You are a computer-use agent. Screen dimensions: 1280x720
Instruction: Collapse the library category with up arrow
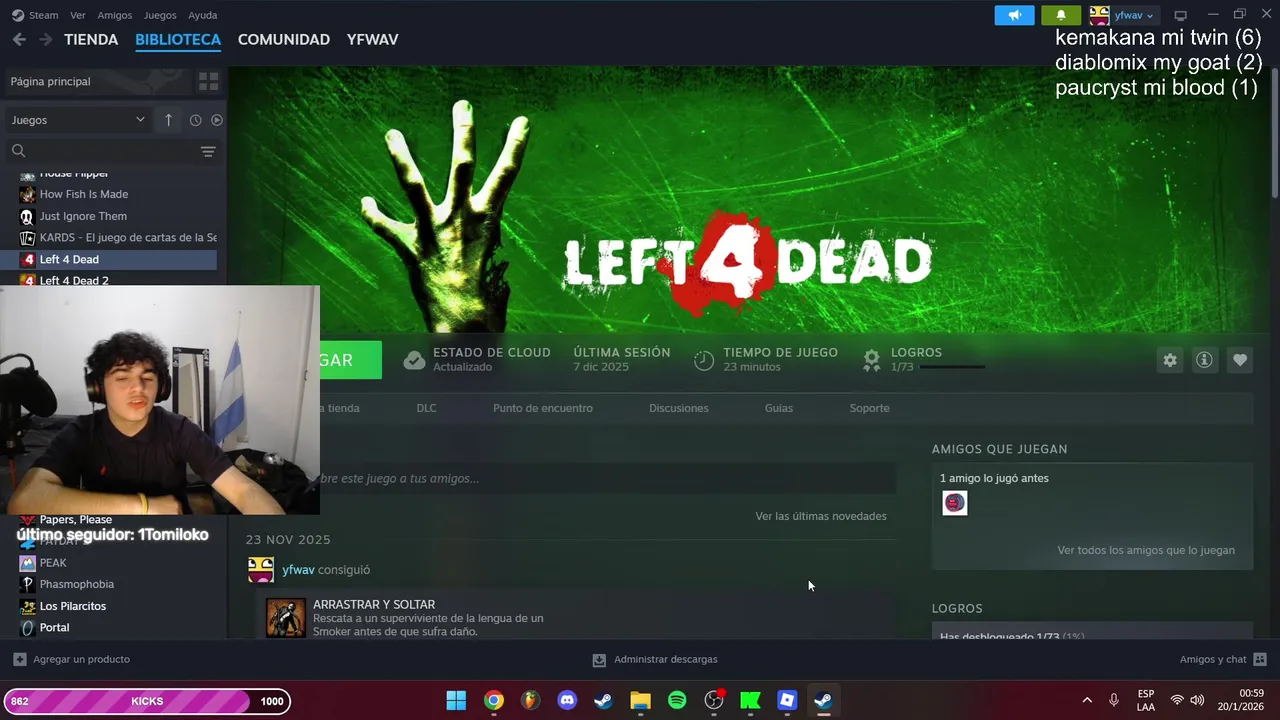point(168,120)
